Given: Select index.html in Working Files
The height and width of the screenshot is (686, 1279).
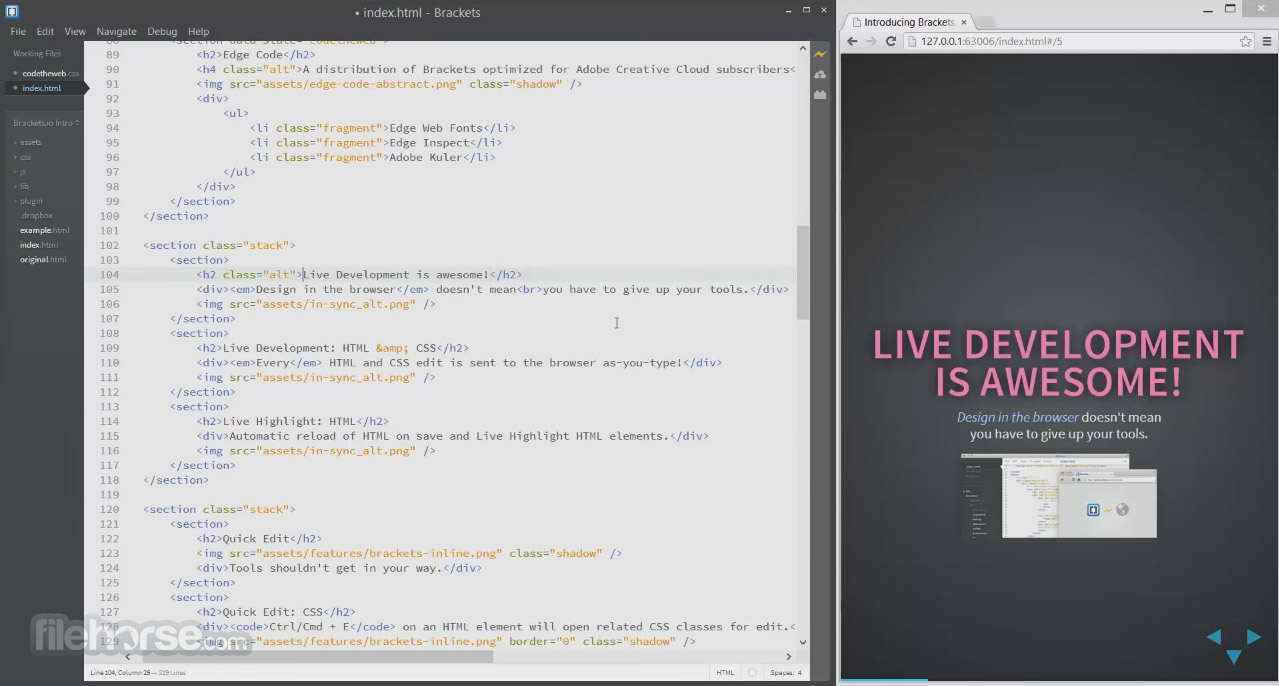Looking at the screenshot, I should (42, 88).
